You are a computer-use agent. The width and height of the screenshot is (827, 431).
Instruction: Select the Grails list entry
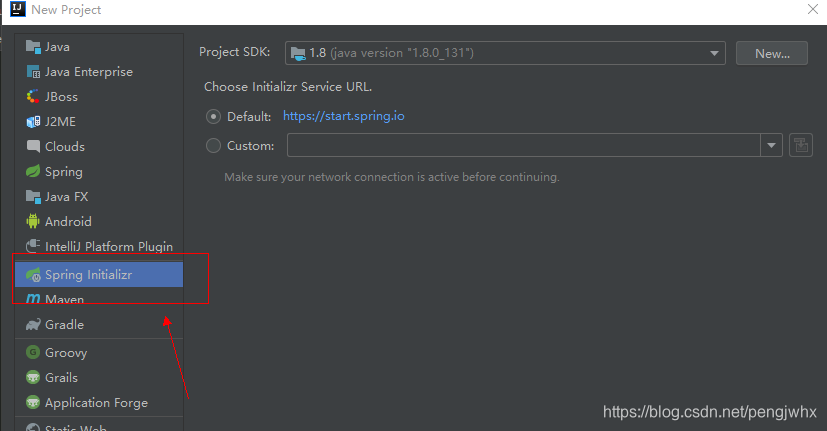pyautogui.click(x=99, y=378)
